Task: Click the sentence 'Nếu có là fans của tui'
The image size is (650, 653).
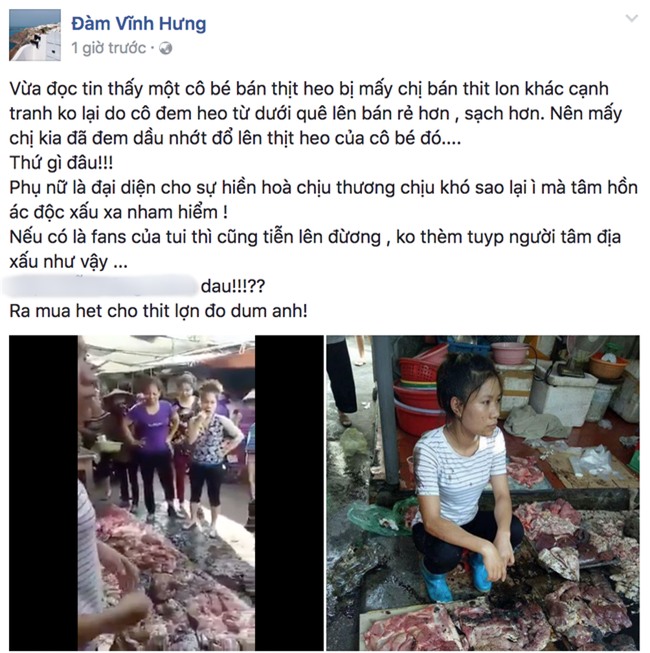Action: [315, 249]
